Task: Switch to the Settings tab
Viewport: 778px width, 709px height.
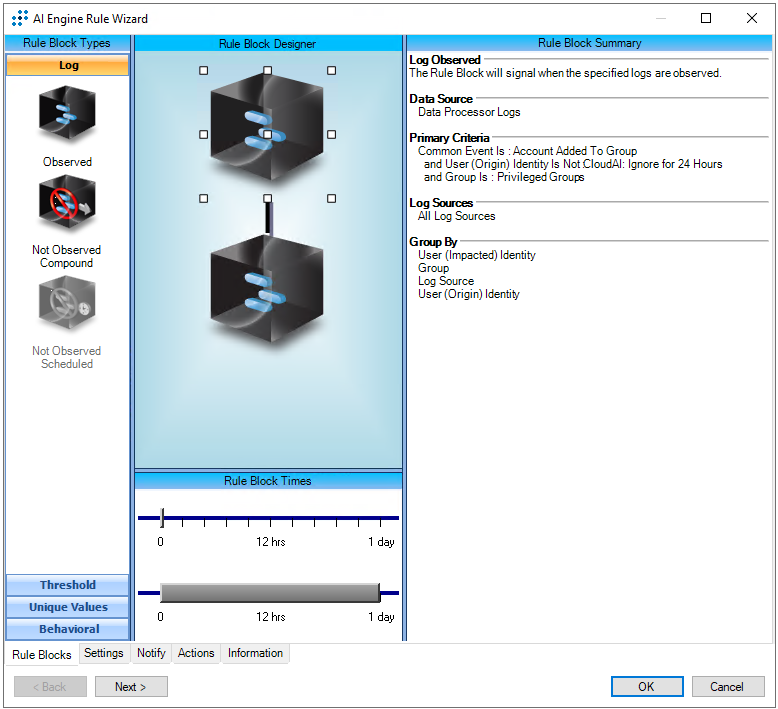Action: pyautogui.click(x=104, y=653)
